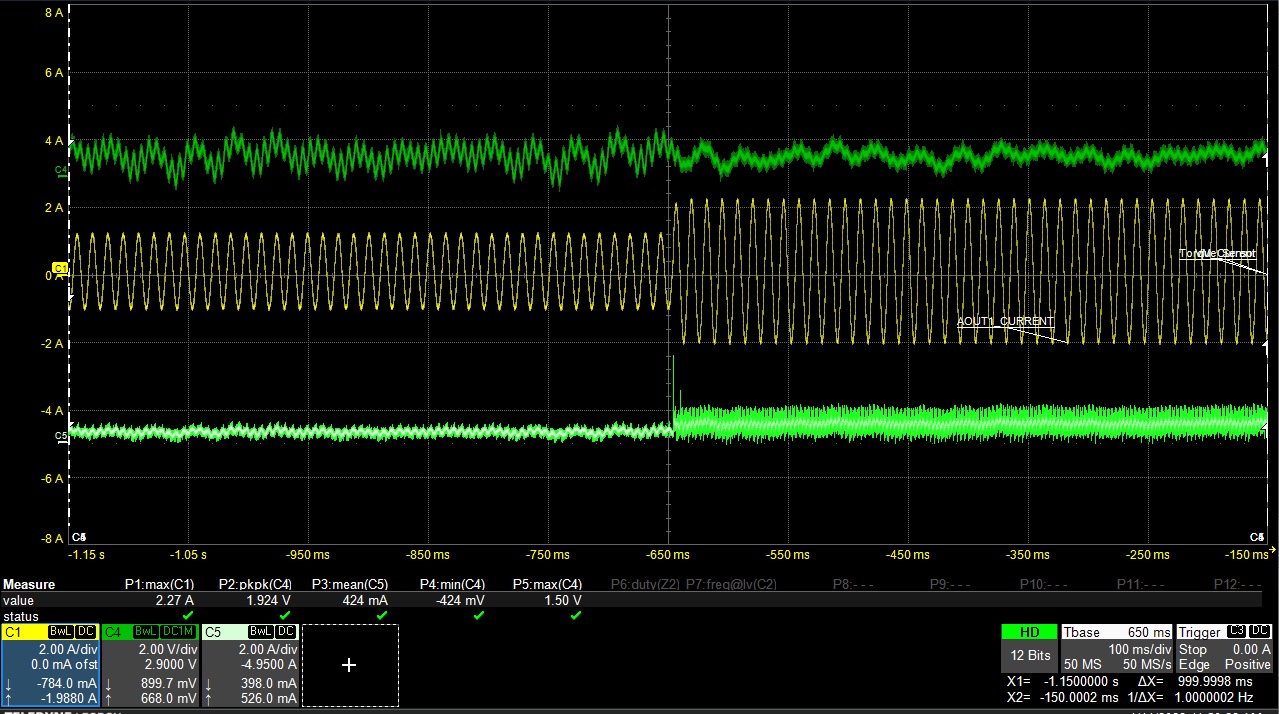Screen dimensions: 1279x714
Task: Click the DC1M coupling badge on C4
Action: pos(177,632)
